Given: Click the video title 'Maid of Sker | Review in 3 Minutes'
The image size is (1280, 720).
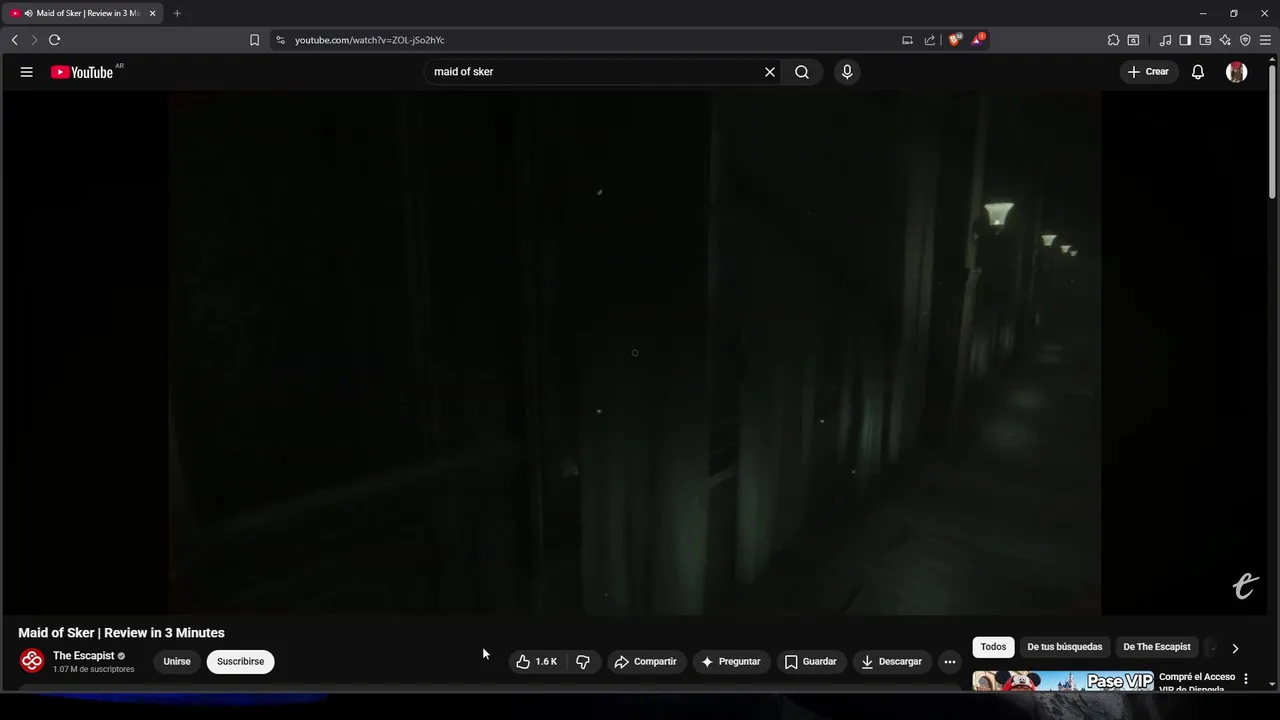Looking at the screenshot, I should [x=121, y=633].
